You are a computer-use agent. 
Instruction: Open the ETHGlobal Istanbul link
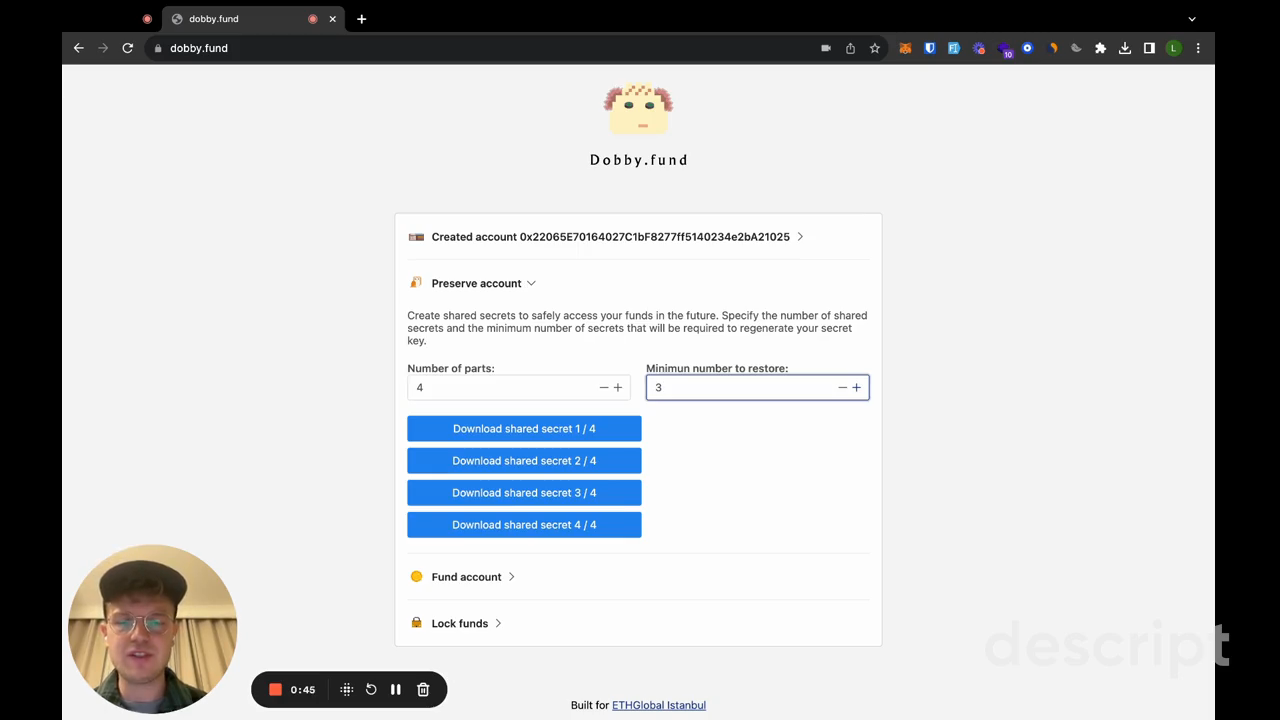tap(659, 705)
